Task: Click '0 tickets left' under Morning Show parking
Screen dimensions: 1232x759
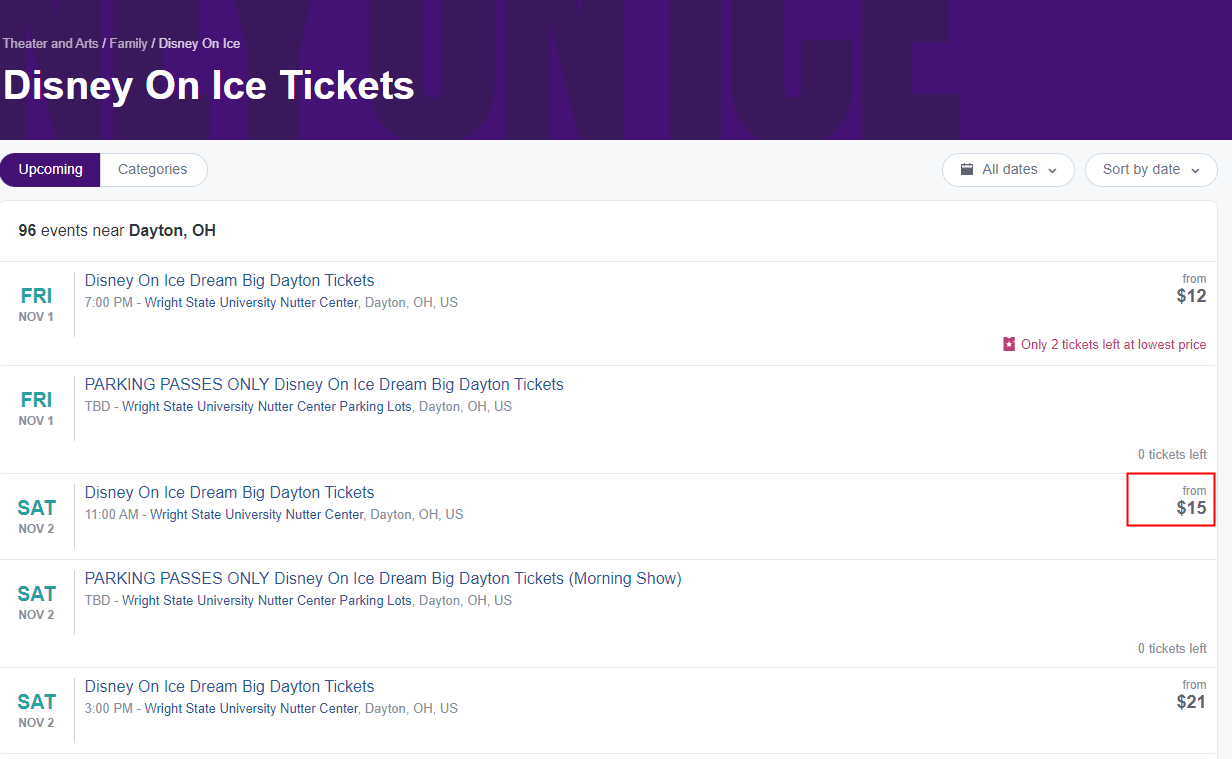Action: click(1172, 649)
